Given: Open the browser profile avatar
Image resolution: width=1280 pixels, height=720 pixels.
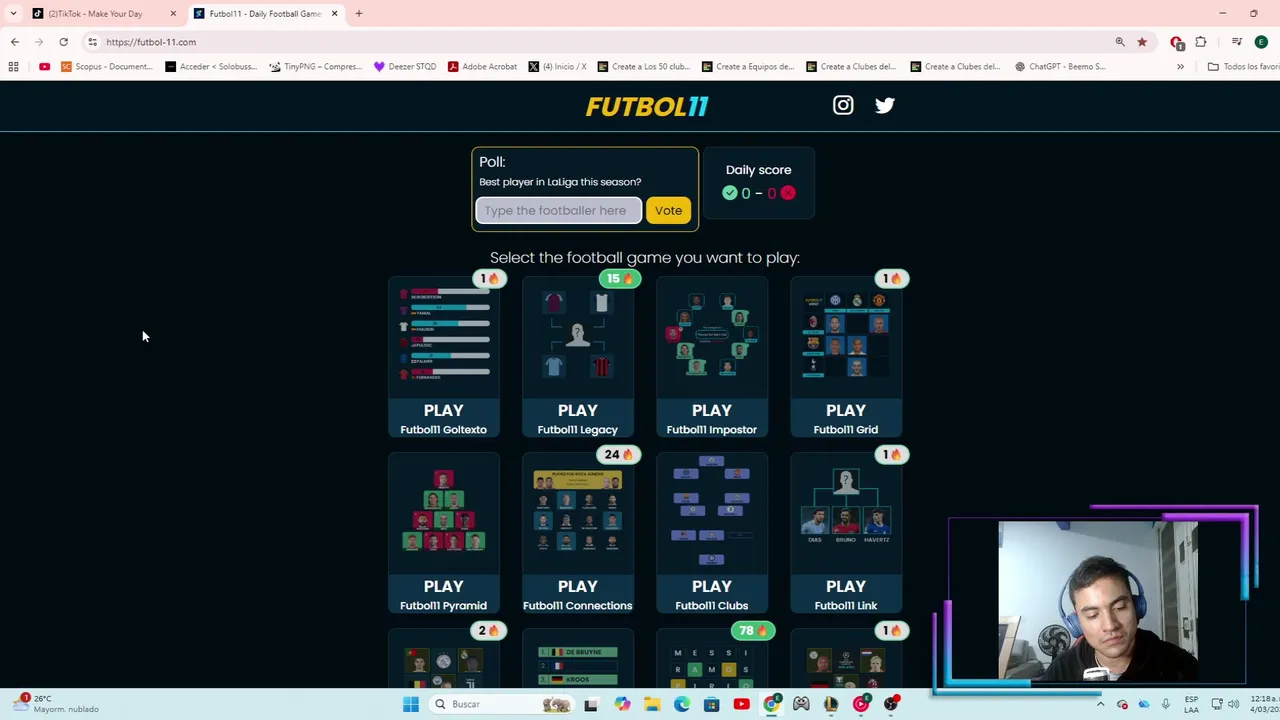Looking at the screenshot, I should tap(1261, 42).
